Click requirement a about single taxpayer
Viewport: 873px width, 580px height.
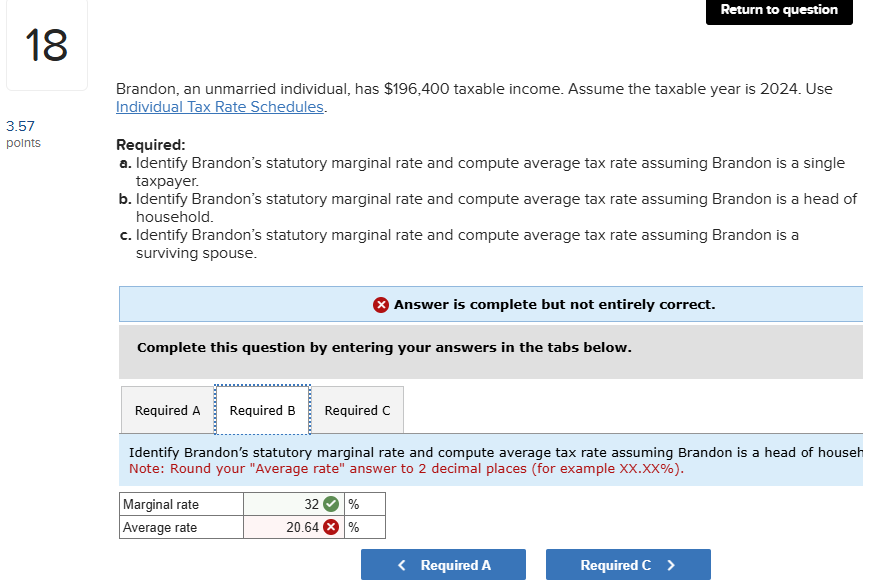pos(482,171)
